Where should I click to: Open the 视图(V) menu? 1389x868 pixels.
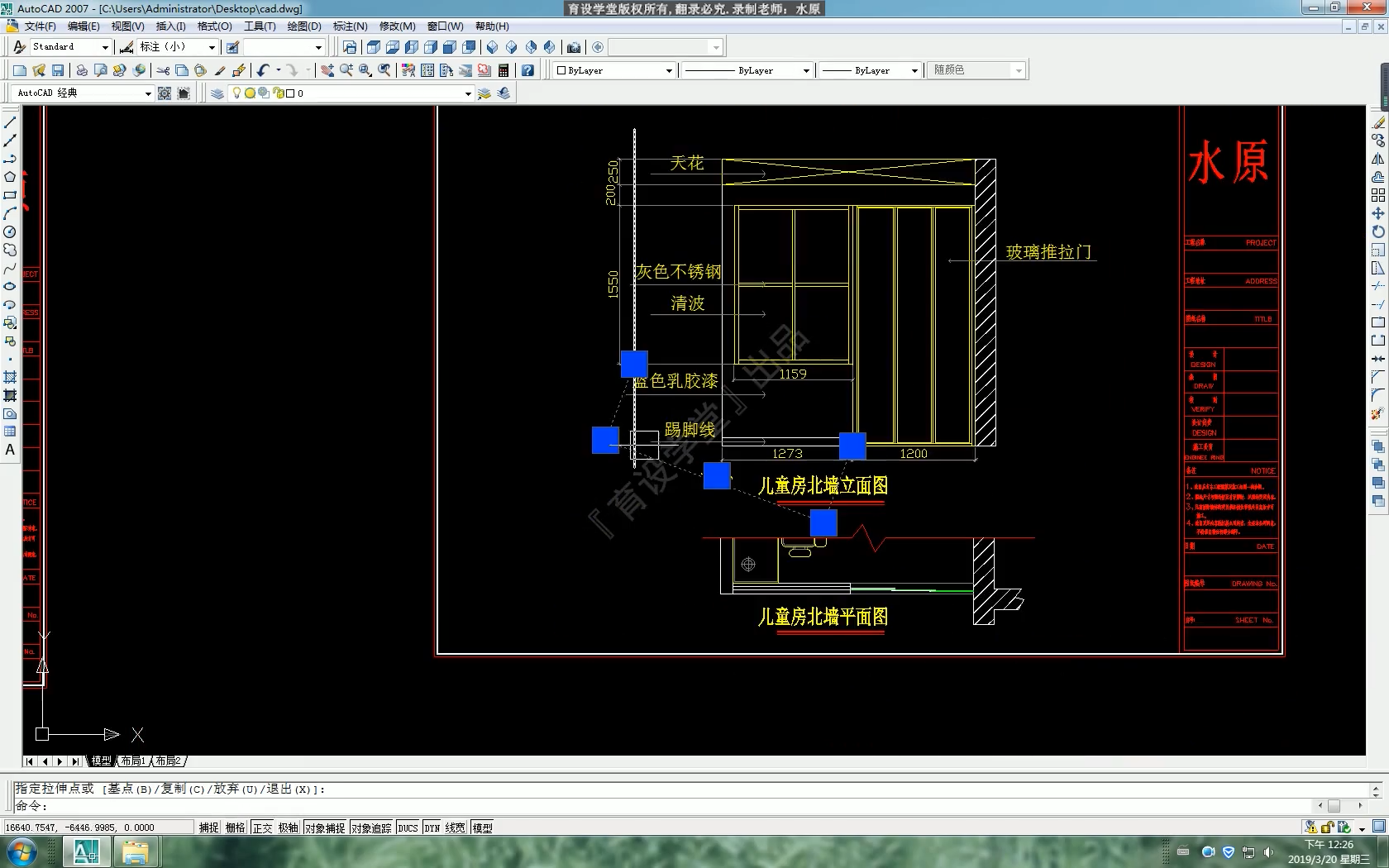pos(127,26)
